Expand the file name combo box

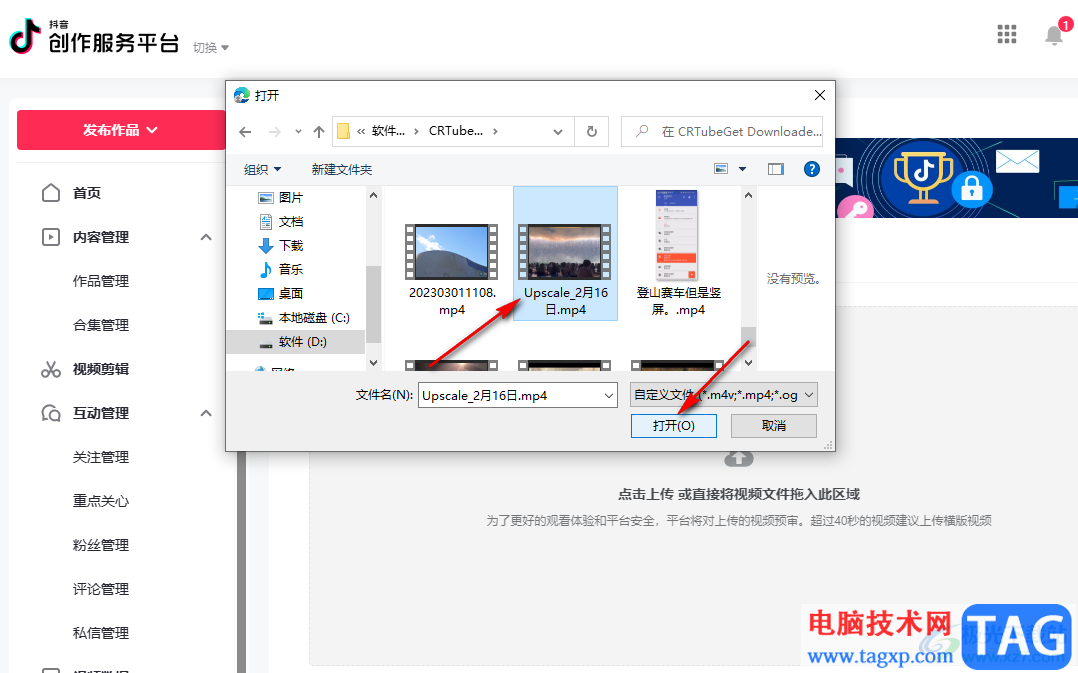(x=608, y=395)
